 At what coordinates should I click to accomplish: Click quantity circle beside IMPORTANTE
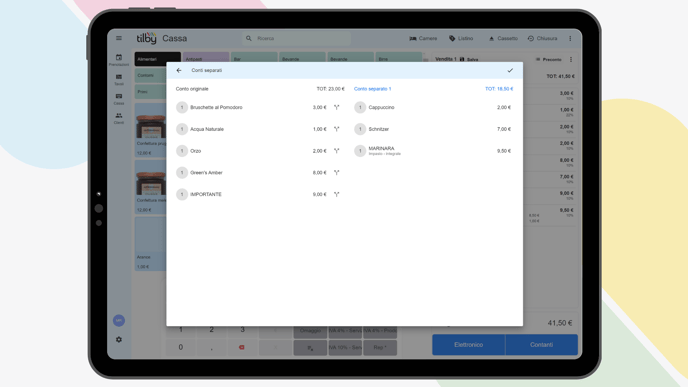tap(182, 194)
